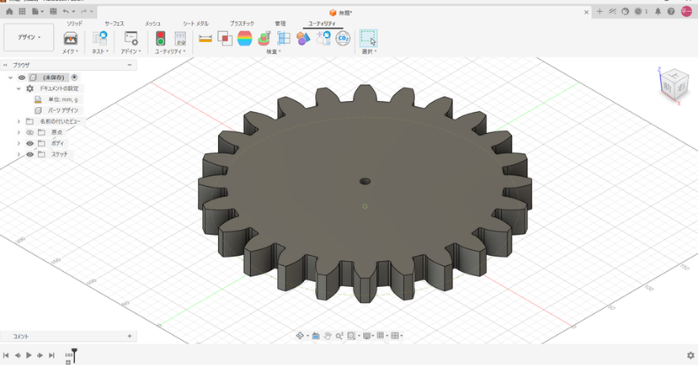Open the 検査 dropdown menu
The height and width of the screenshot is (365, 698).
click(274, 52)
